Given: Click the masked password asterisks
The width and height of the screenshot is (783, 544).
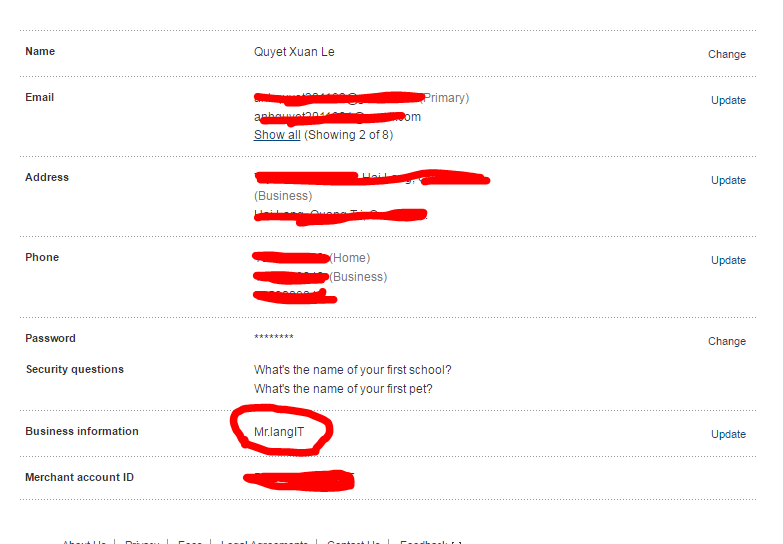Looking at the screenshot, I should point(274,337).
